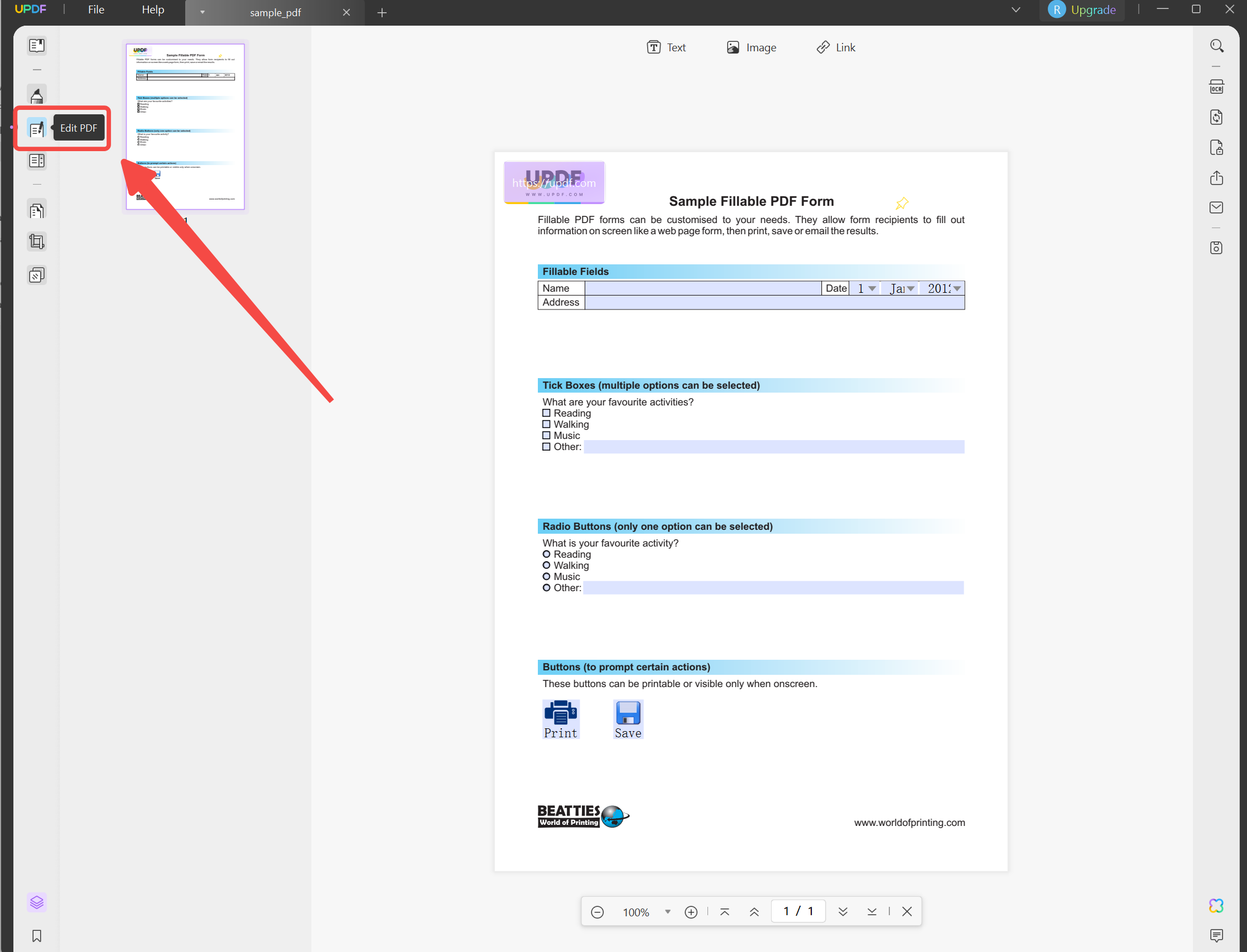Select the Edit PDF tool in the sidebar
Screen dimensions: 1247x952
pyautogui.click(x=37, y=128)
